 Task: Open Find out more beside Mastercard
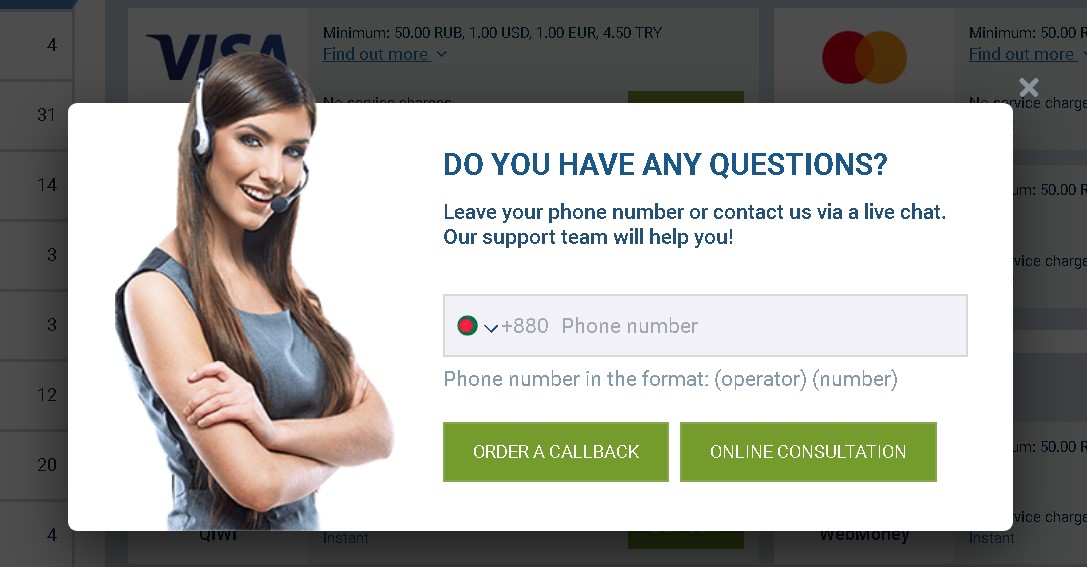pos(1022,54)
